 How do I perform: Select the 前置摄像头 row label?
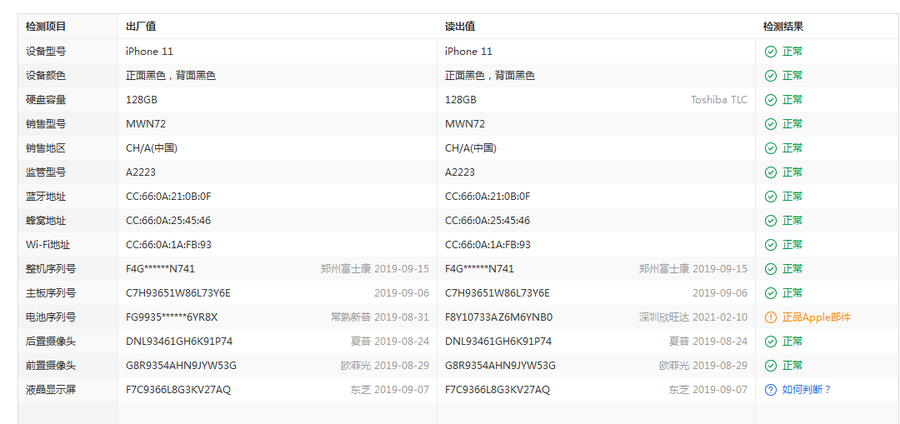(51, 365)
